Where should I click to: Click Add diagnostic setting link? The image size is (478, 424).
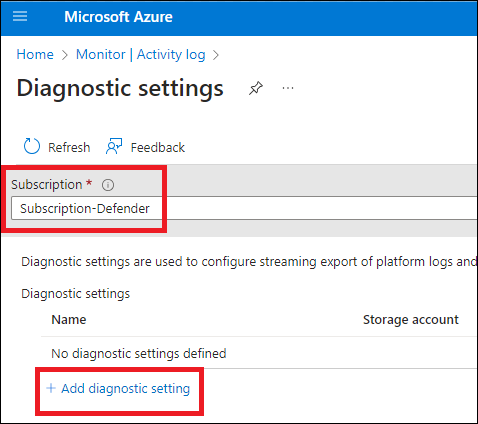(x=126, y=389)
